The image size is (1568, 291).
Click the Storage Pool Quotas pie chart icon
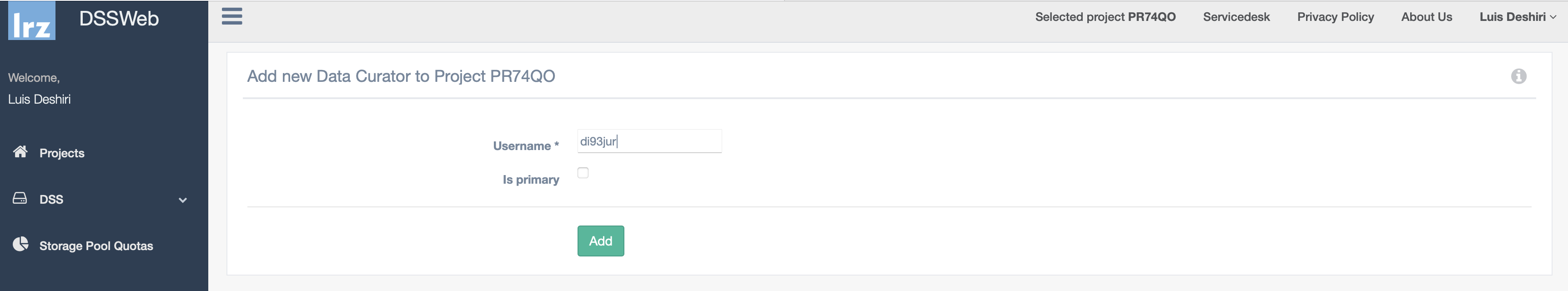21,244
